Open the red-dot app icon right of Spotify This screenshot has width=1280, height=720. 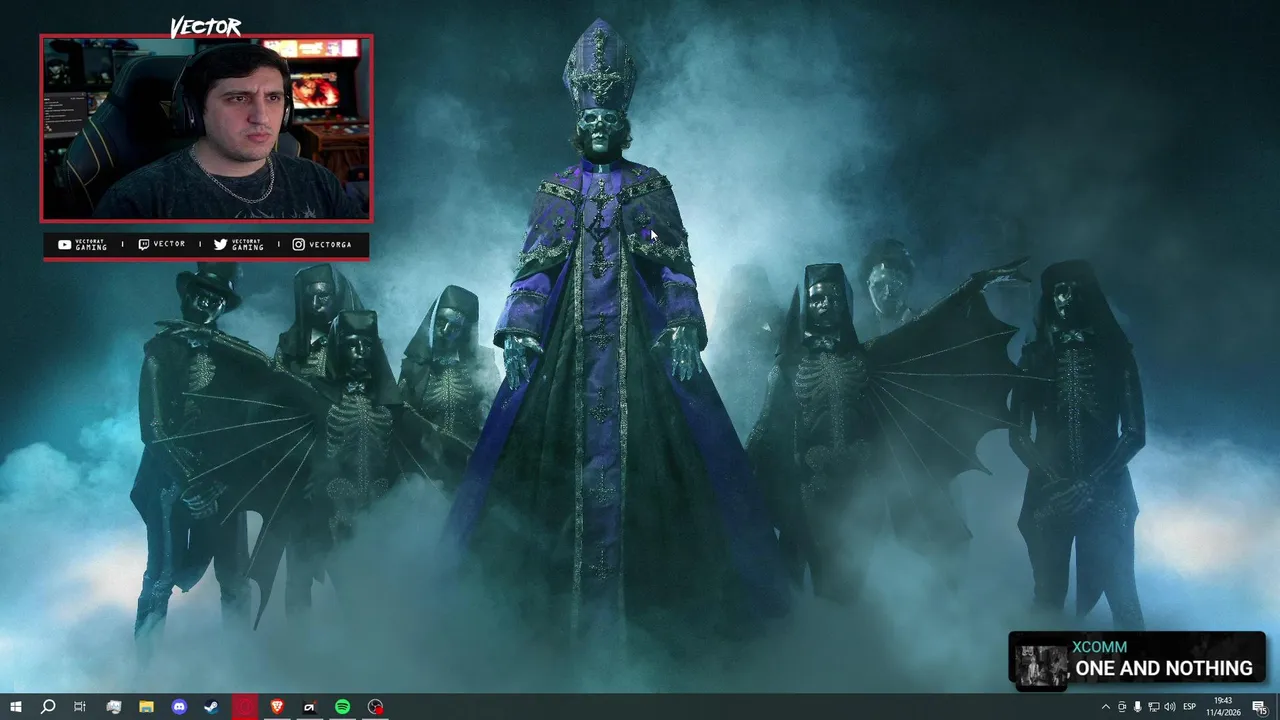[375, 707]
